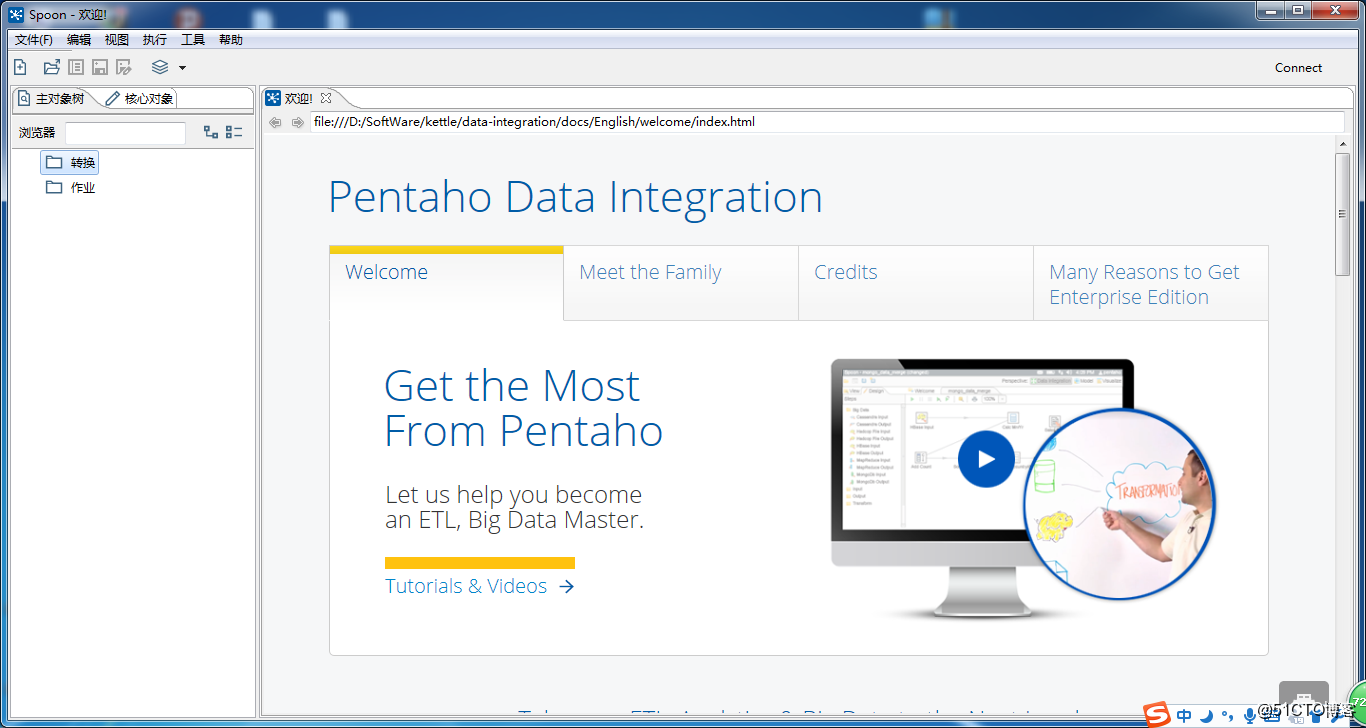Click the Spoon app icon in title bar
The height and width of the screenshot is (728, 1366).
pos(16,14)
